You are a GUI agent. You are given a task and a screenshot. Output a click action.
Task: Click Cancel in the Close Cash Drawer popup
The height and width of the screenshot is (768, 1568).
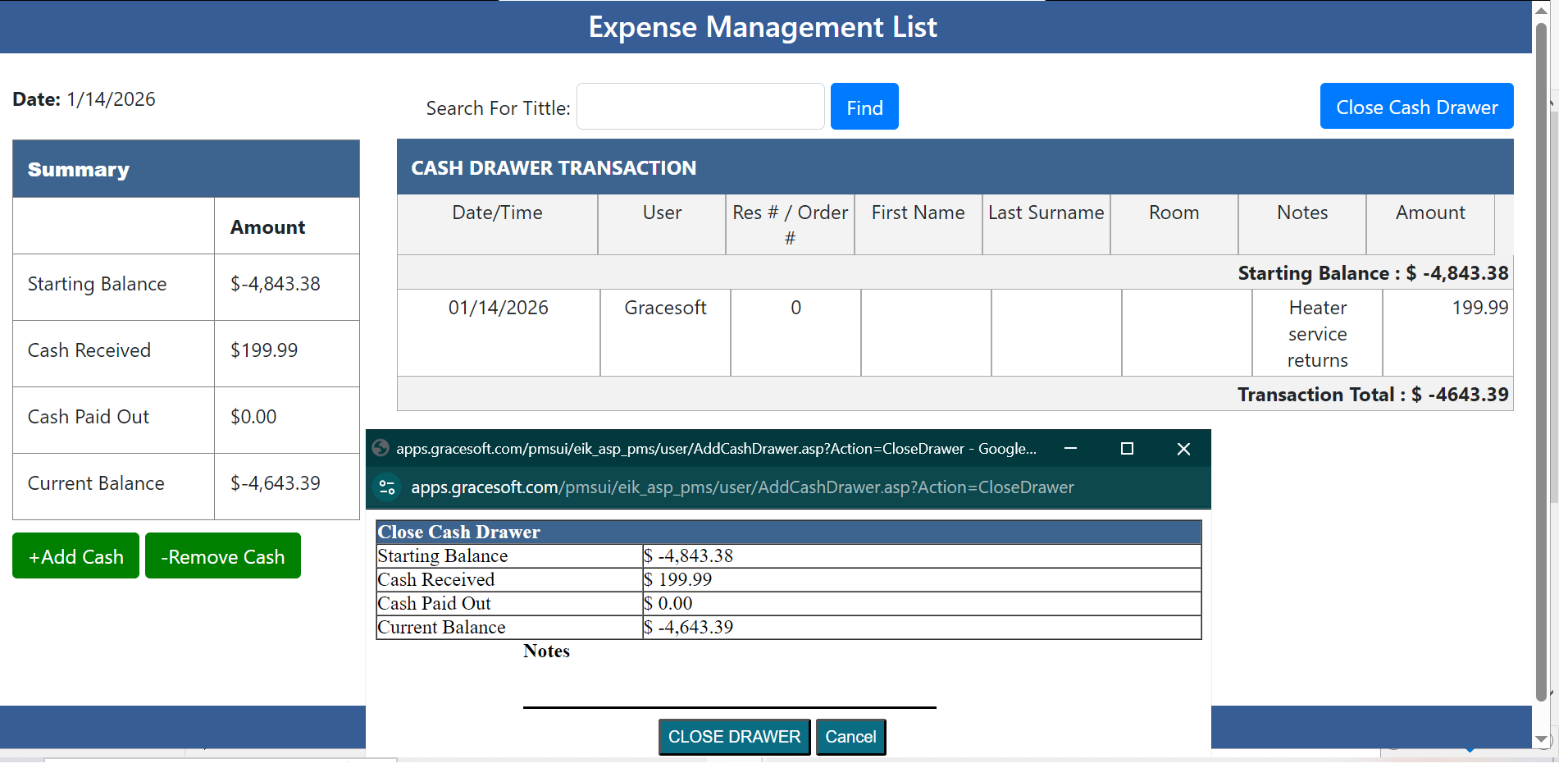850,737
